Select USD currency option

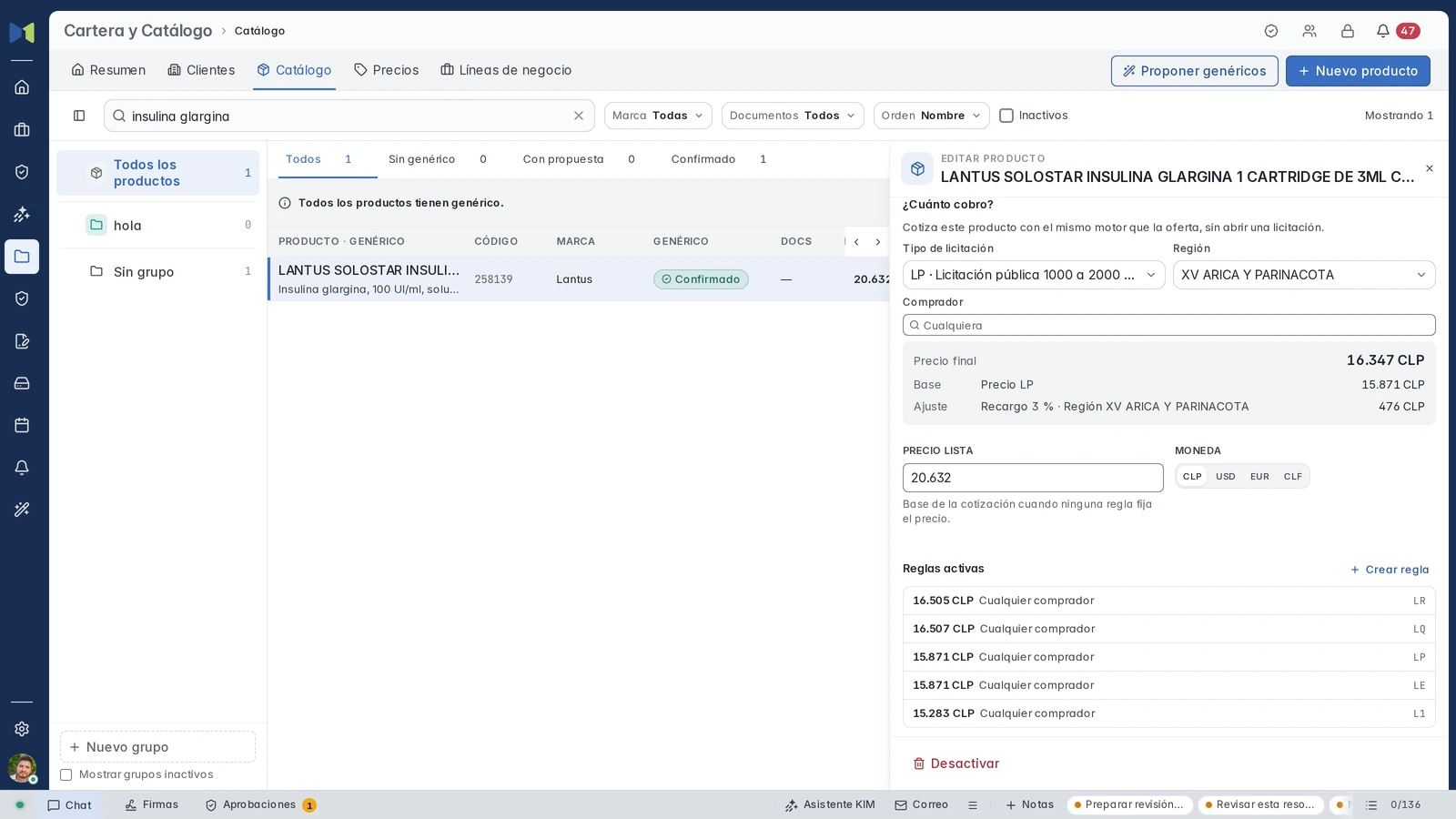click(1226, 477)
